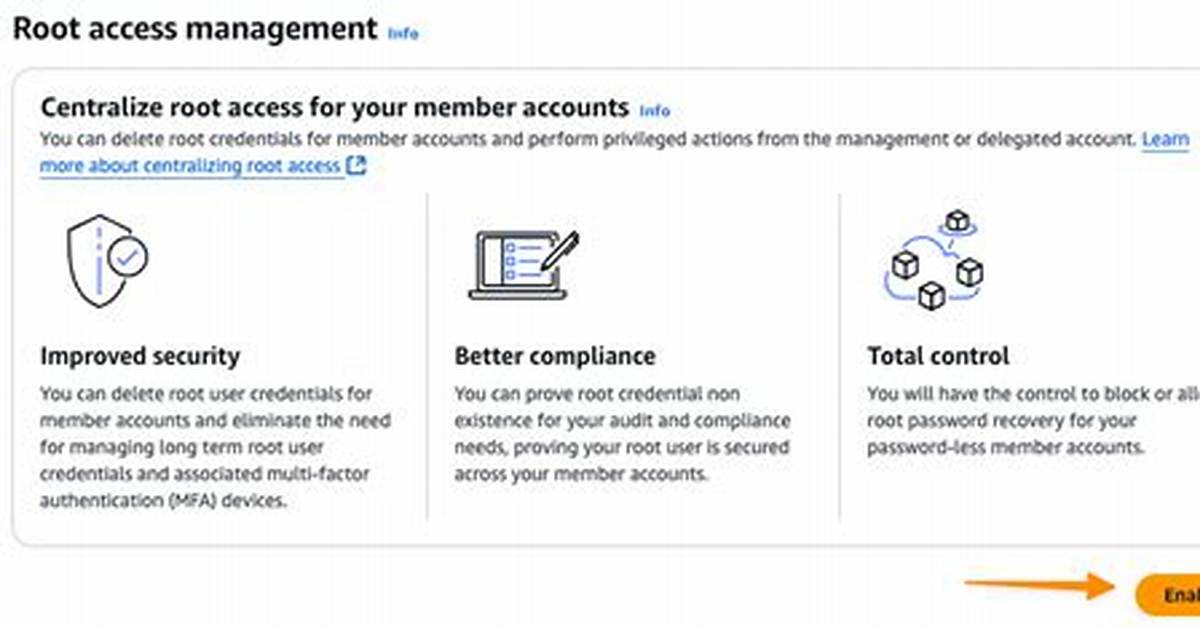Click the paragraph mentioning multi-factor authentication (MFA) devices
This screenshot has height=627, width=1200.
point(215,448)
